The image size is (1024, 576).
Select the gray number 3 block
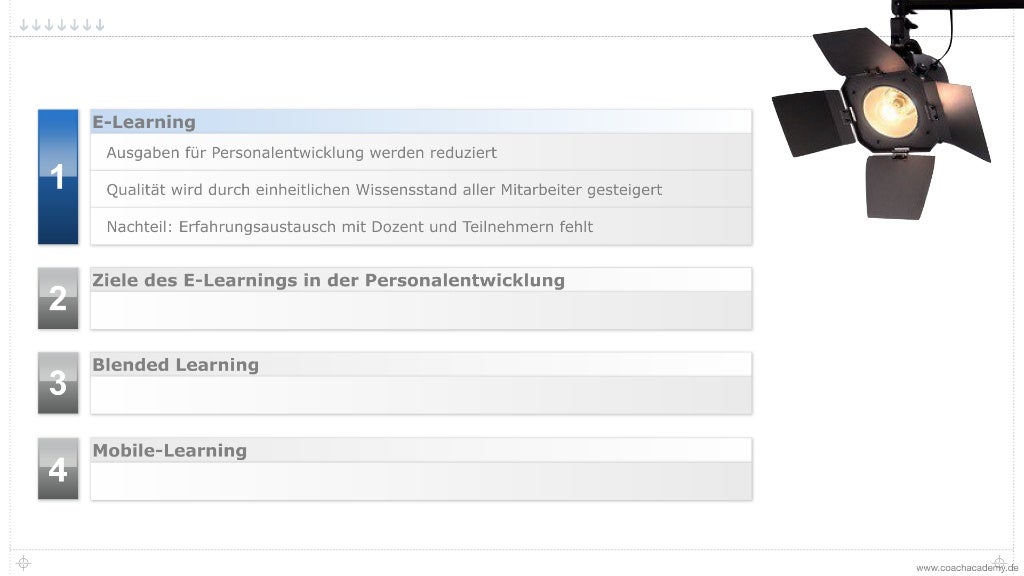coord(58,382)
